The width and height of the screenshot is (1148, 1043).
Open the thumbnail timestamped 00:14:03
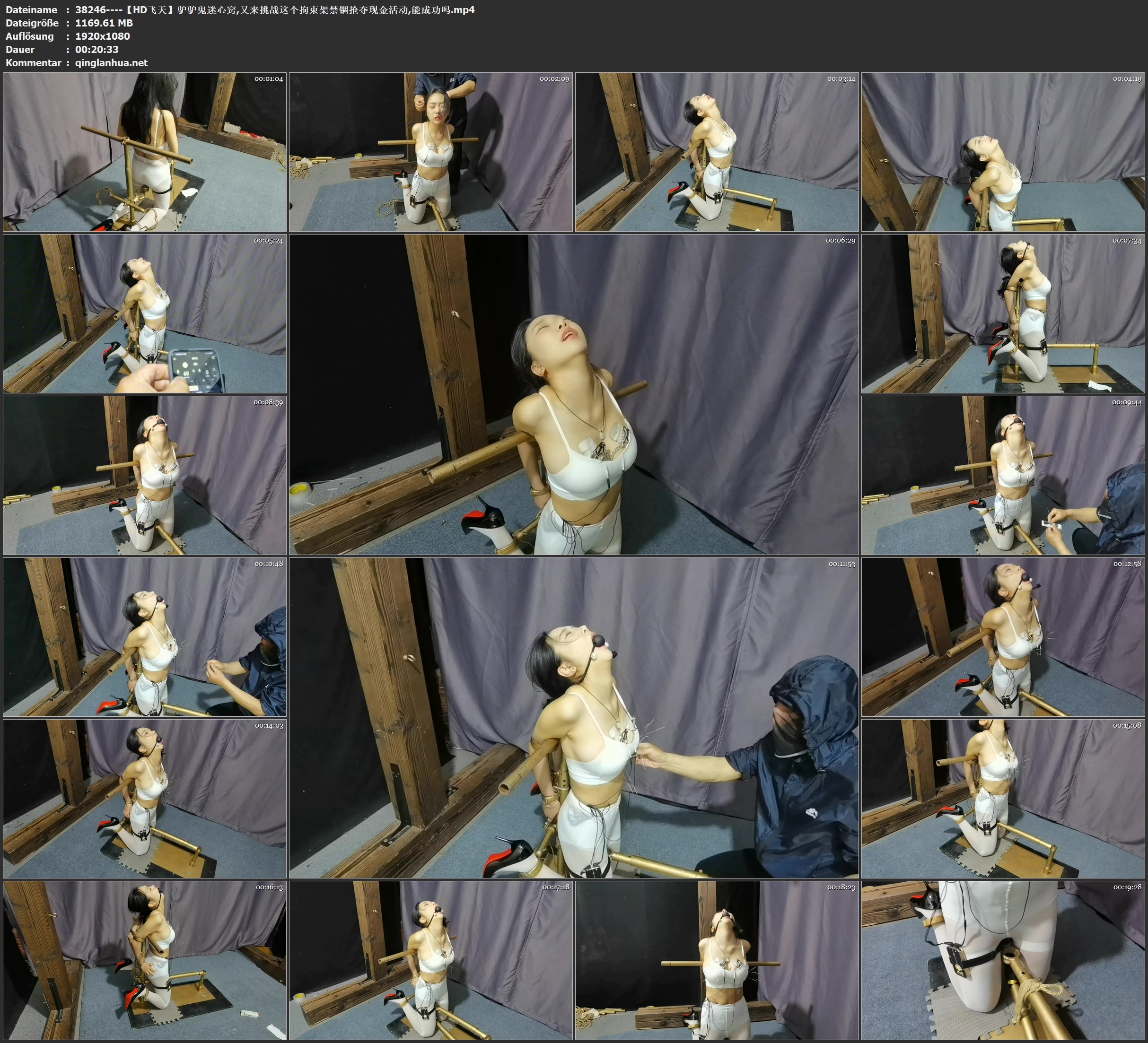coord(145,799)
